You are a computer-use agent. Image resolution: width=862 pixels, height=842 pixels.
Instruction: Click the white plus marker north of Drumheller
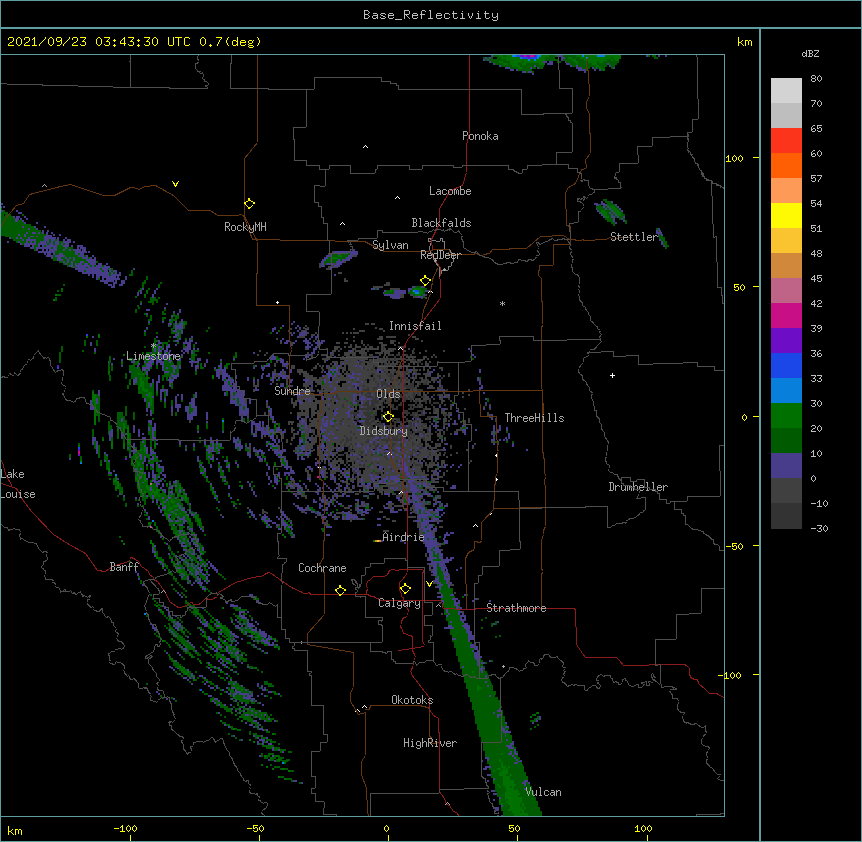pos(612,375)
